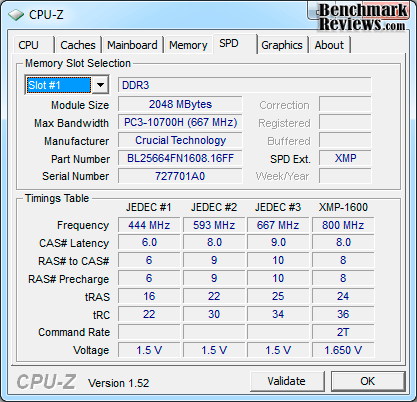417x402 pixels.
Task: Click the serial number 727701A0
Action: pyautogui.click(x=180, y=176)
